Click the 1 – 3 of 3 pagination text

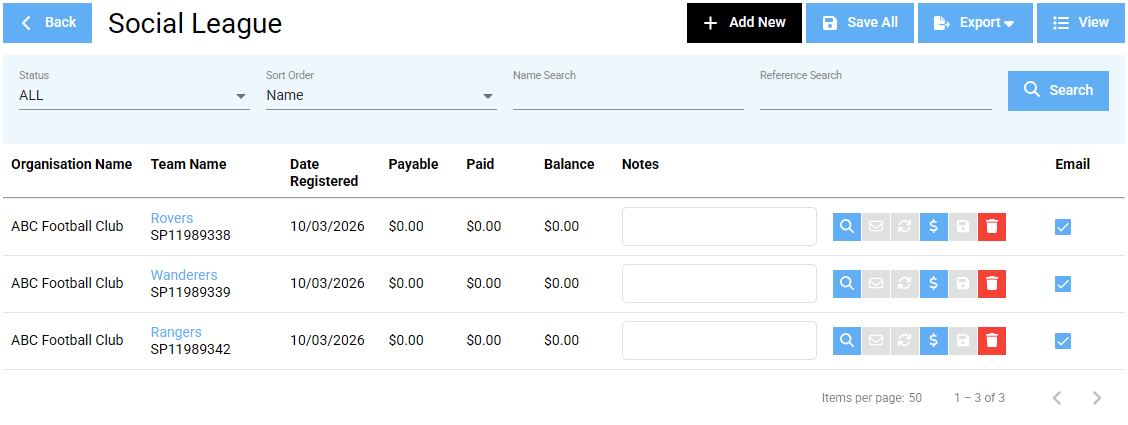coord(979,398)
